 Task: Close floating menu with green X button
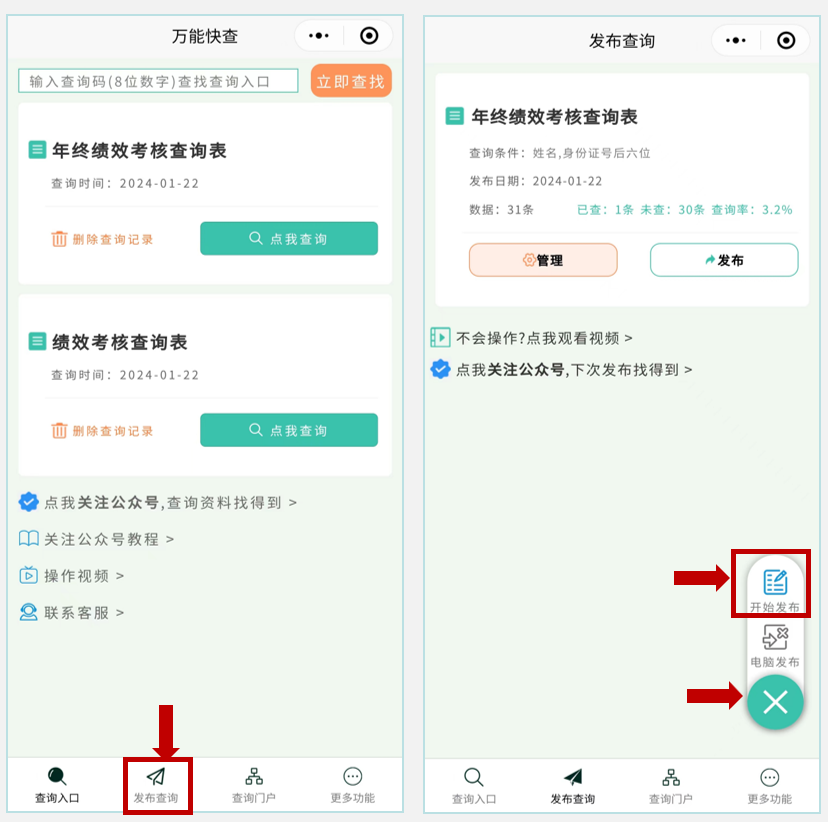(x=775, y=702)
